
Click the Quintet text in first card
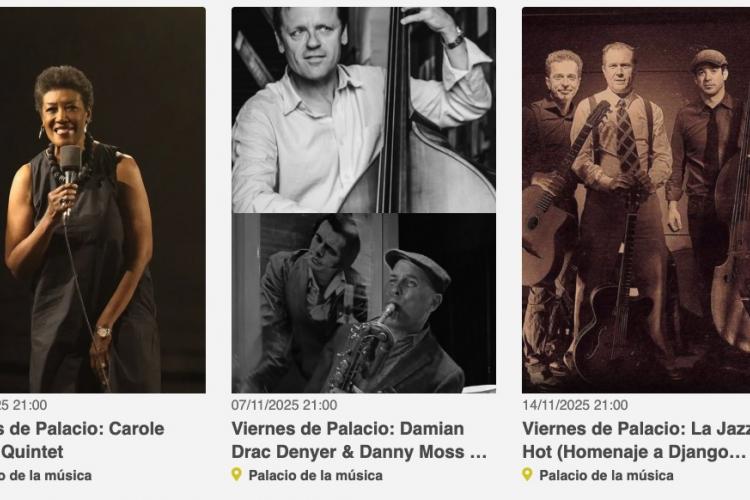[x=33, y=452]
